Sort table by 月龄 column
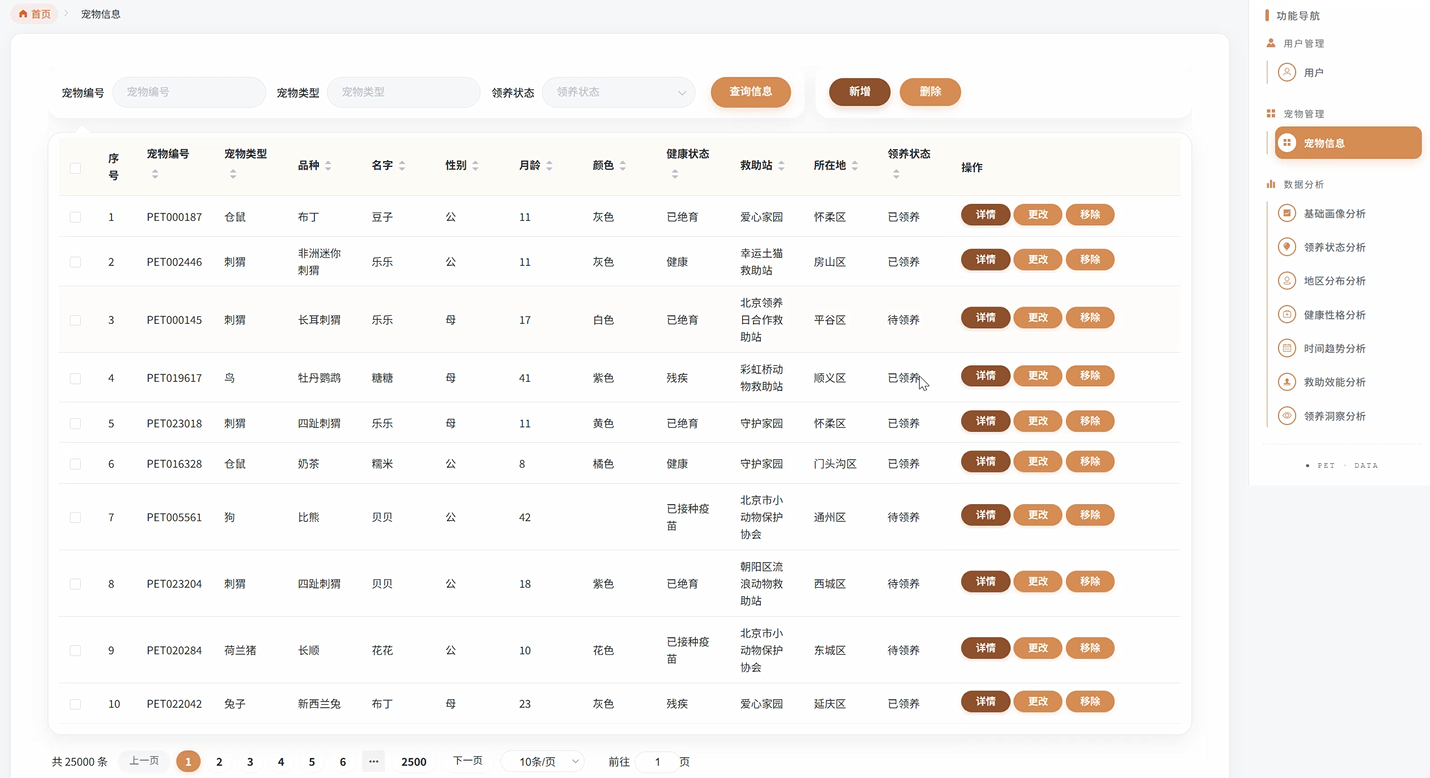The image size is (1430, 778). pyautogui.click(x=549, y=165)
